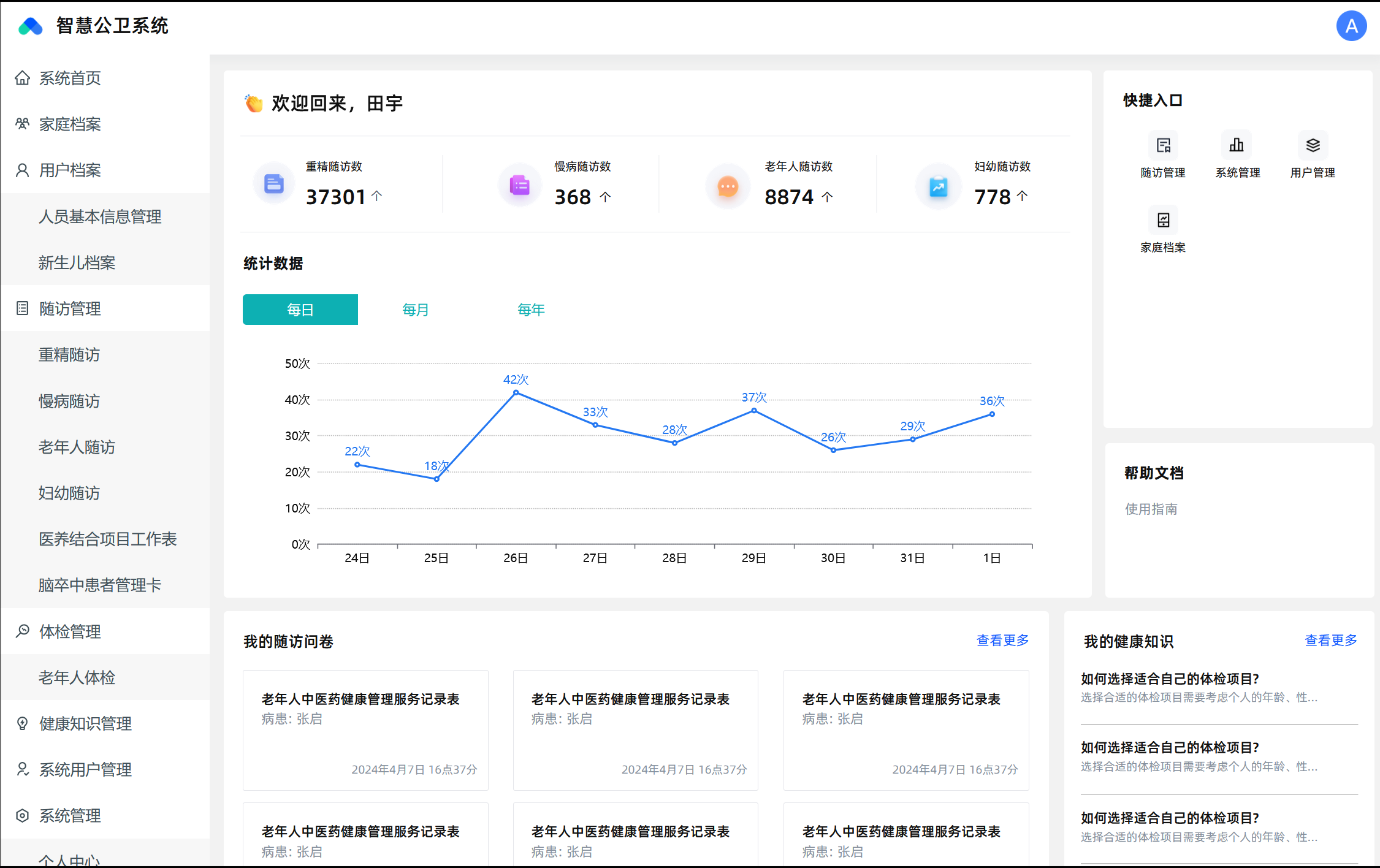Select the 每日 statistics tab
The image size is (1380, 868).
point(300,310)
